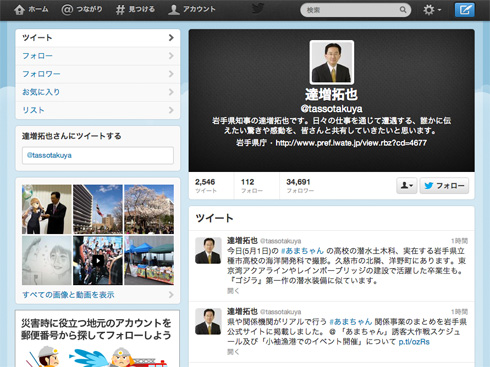Open アカウント with the person icon

click(x=192, y=10)
